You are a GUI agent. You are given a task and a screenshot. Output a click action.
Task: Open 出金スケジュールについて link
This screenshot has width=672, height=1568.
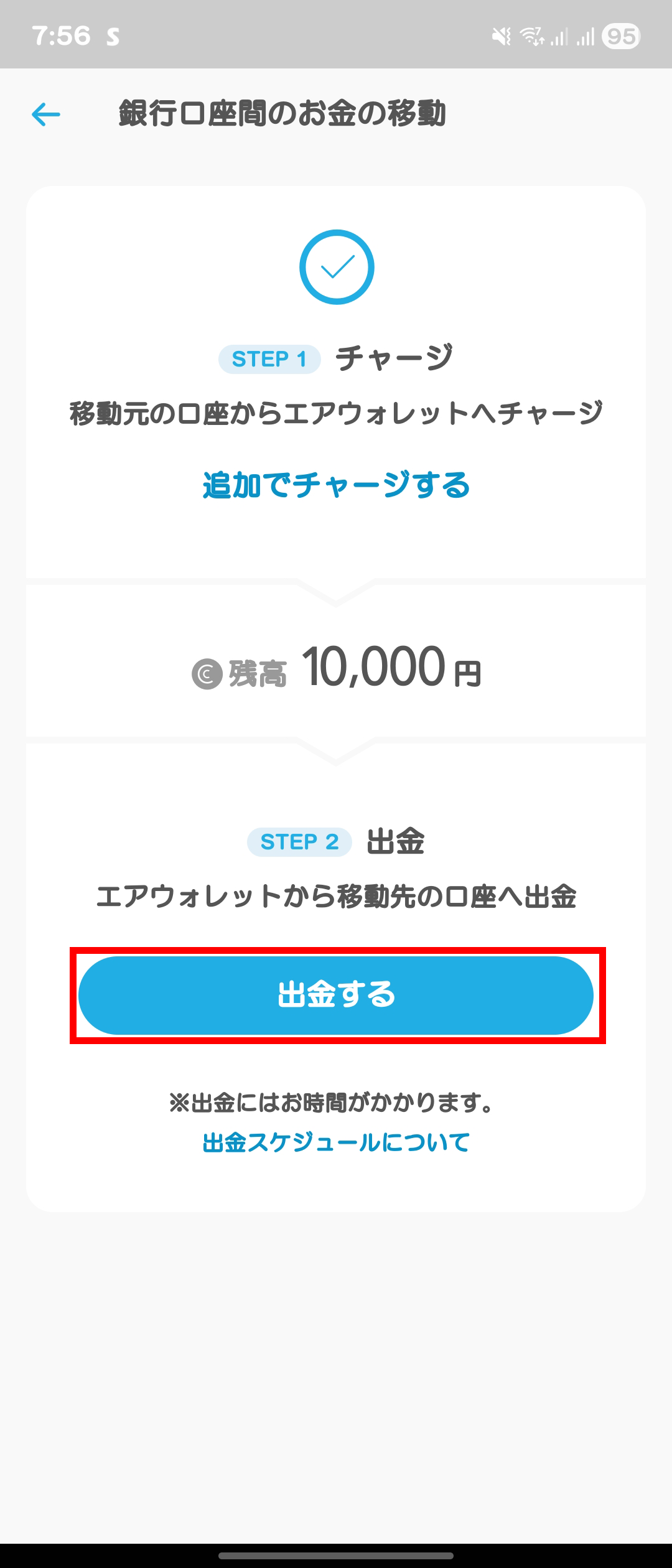(x=337, y=1142)
